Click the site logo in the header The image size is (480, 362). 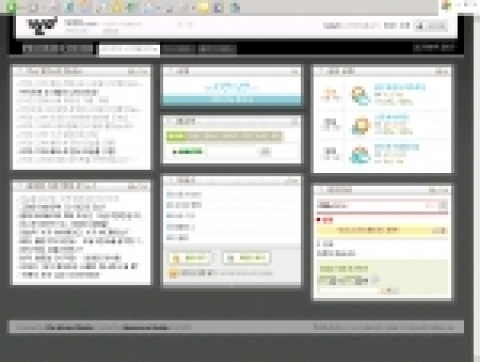tap(42, 26)
